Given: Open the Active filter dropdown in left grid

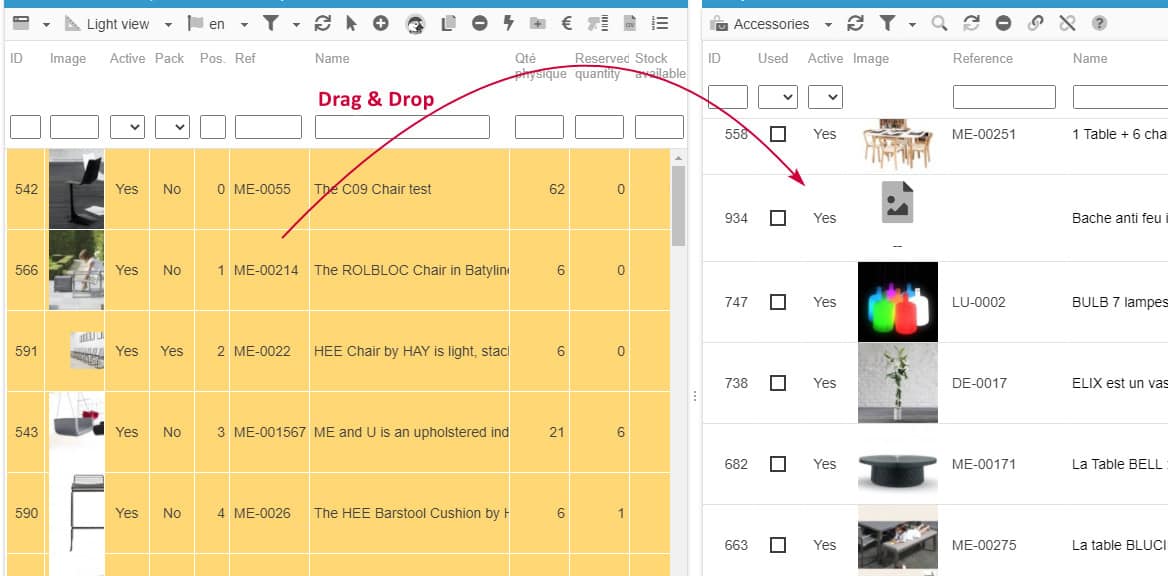Looking at the screenshot, I should pyautogui.click(x=127, y=127).
